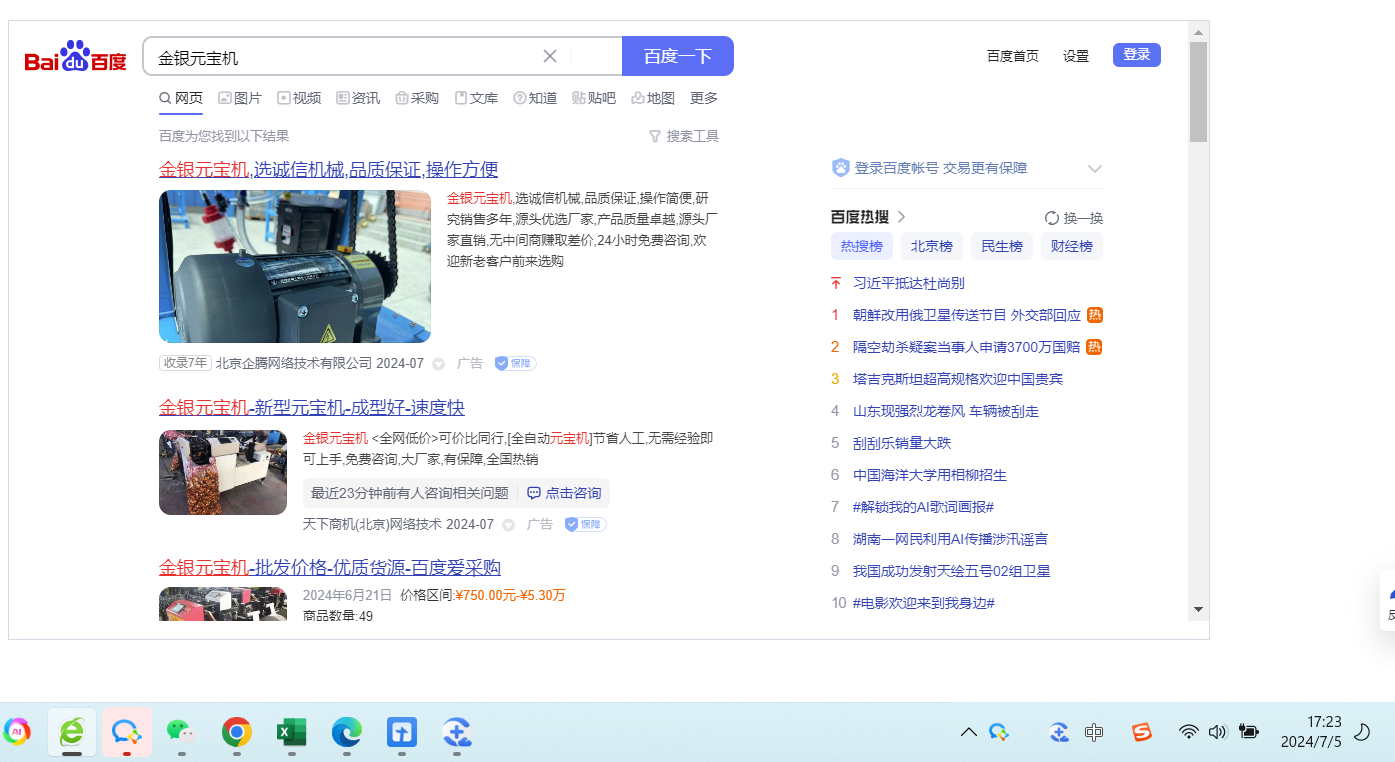The width and height of the screenshot is (1395, 762).
Task: Click the Baidu logo
Action: coord(75,58)
